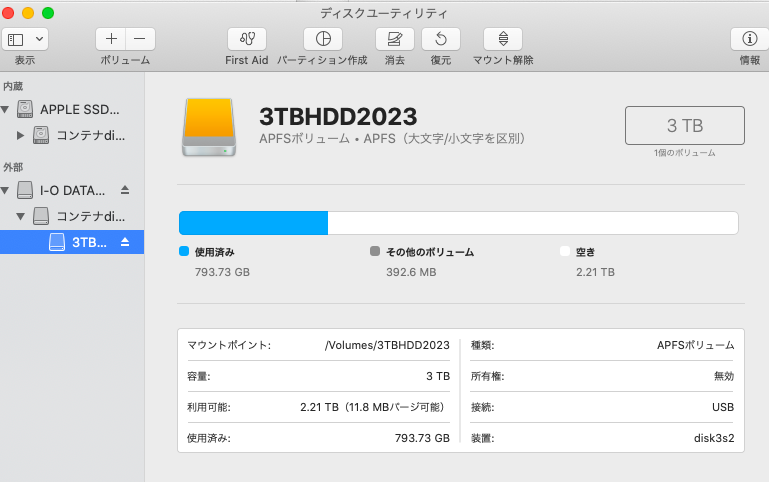Open the sidebar view toggle button

click(16, 39)
